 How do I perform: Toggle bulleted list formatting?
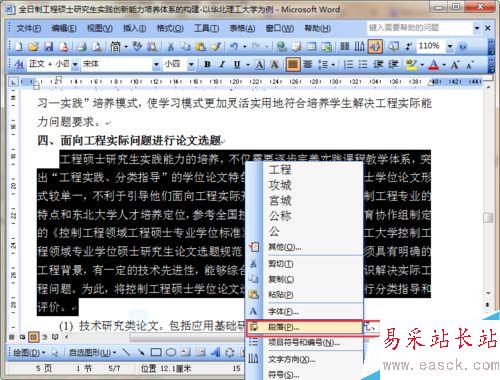click(x=363, y=64)
